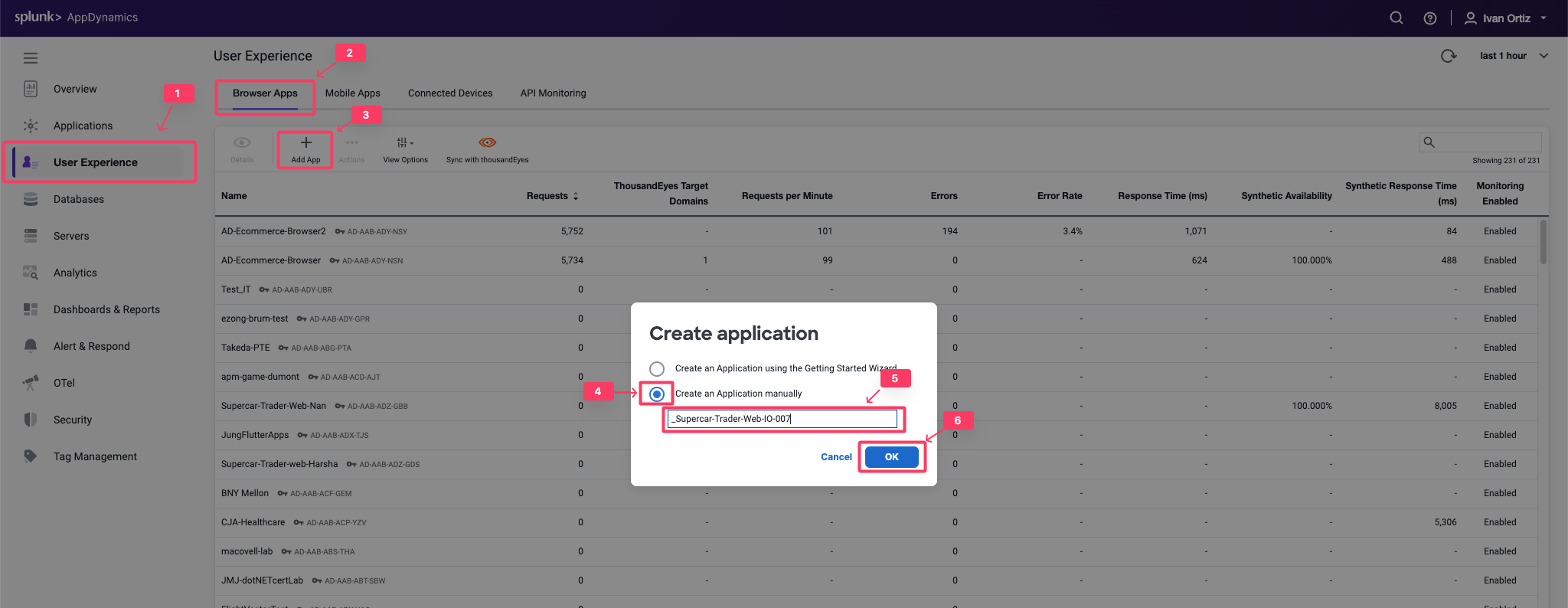1568x608 pixels.
Task: Open the View Options dropdown
Action: click(x=406, y=149)
